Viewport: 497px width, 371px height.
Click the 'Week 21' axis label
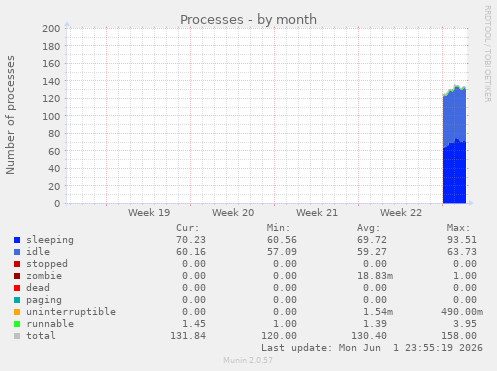point(317,213)
